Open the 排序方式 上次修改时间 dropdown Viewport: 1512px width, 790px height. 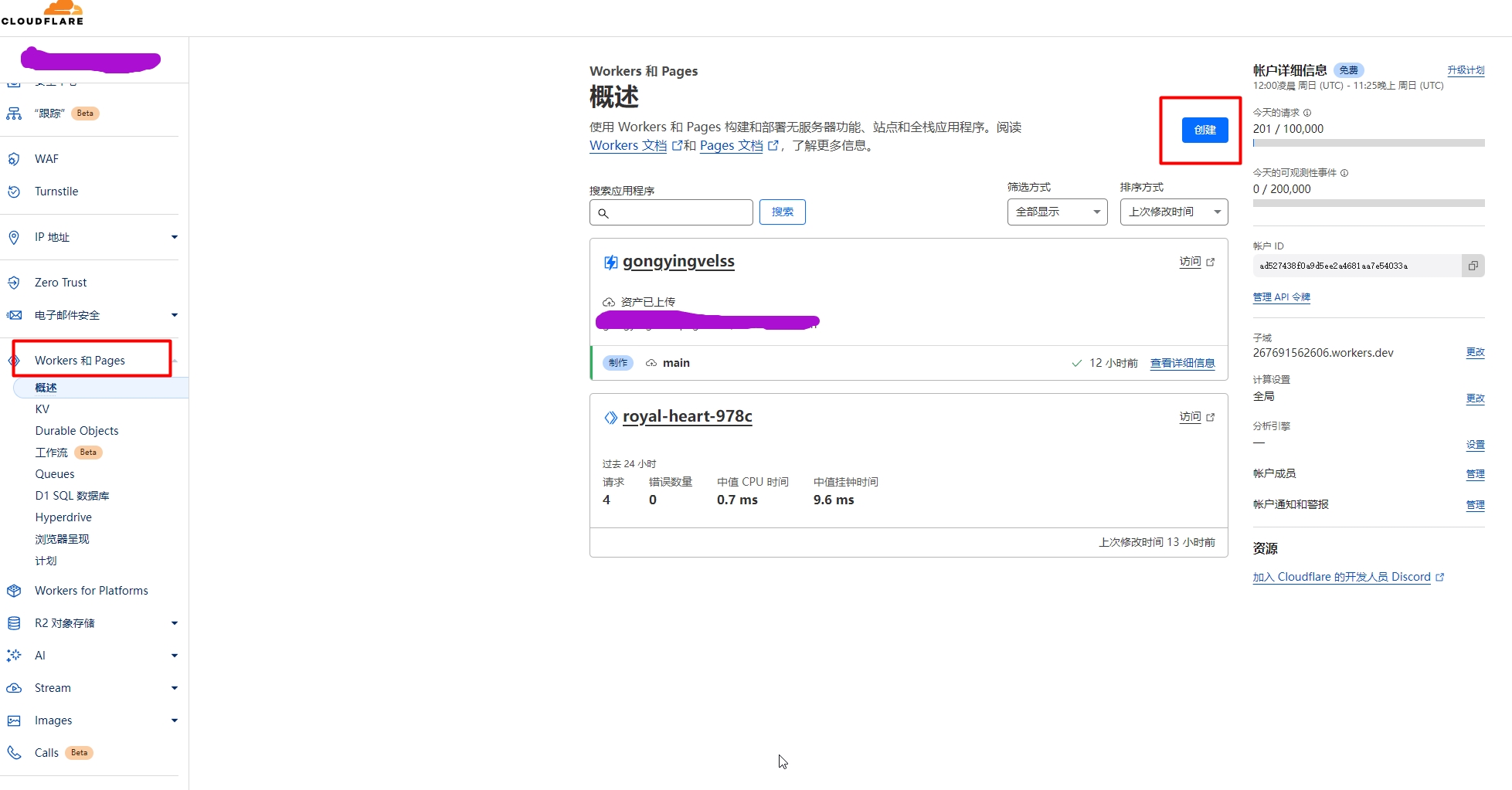point(1174,212)
